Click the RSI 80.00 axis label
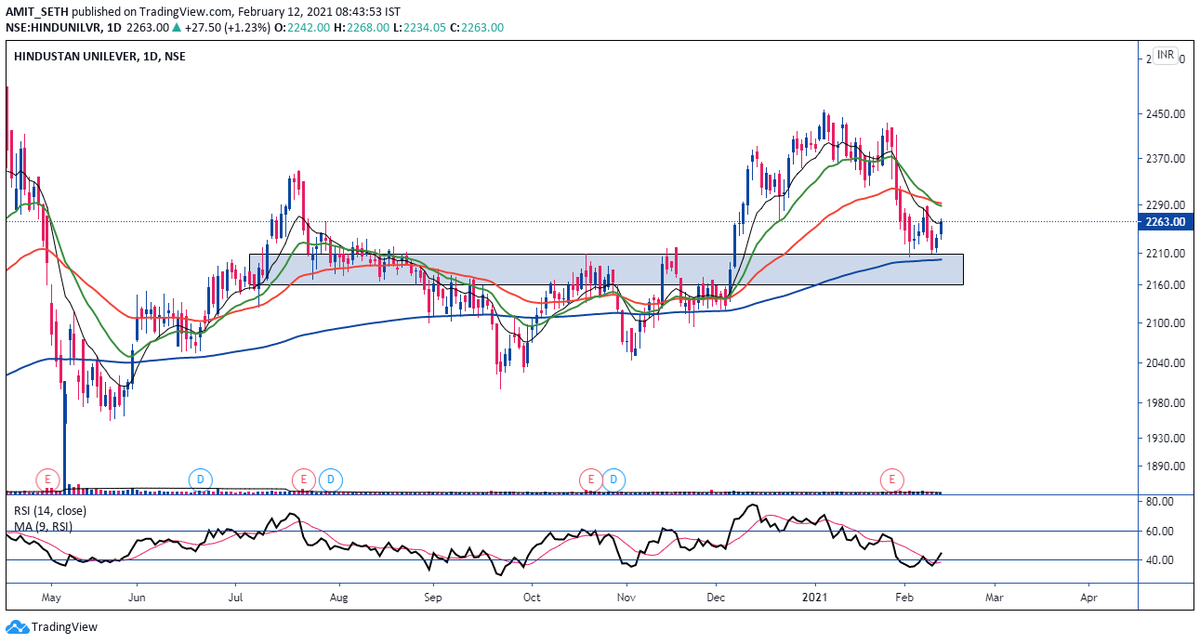 pyautogui.click(x=1160, y=501)
